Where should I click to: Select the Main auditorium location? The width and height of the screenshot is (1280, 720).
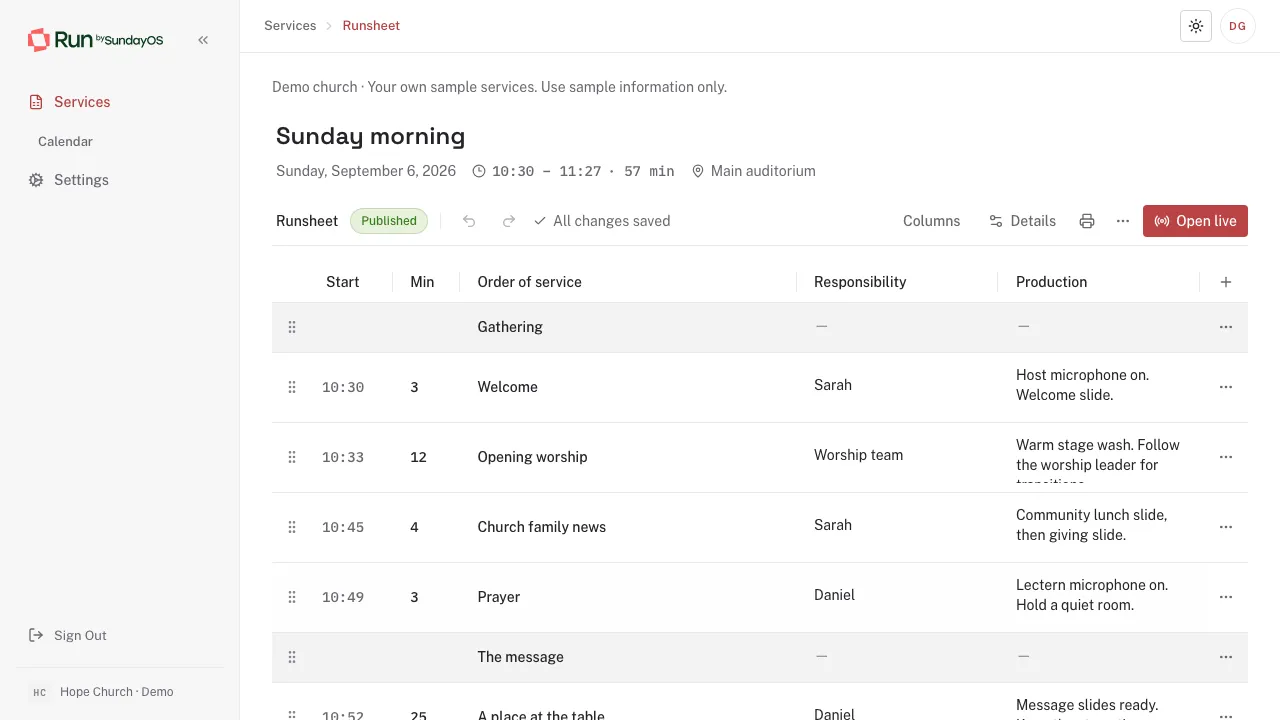point(754,171)
